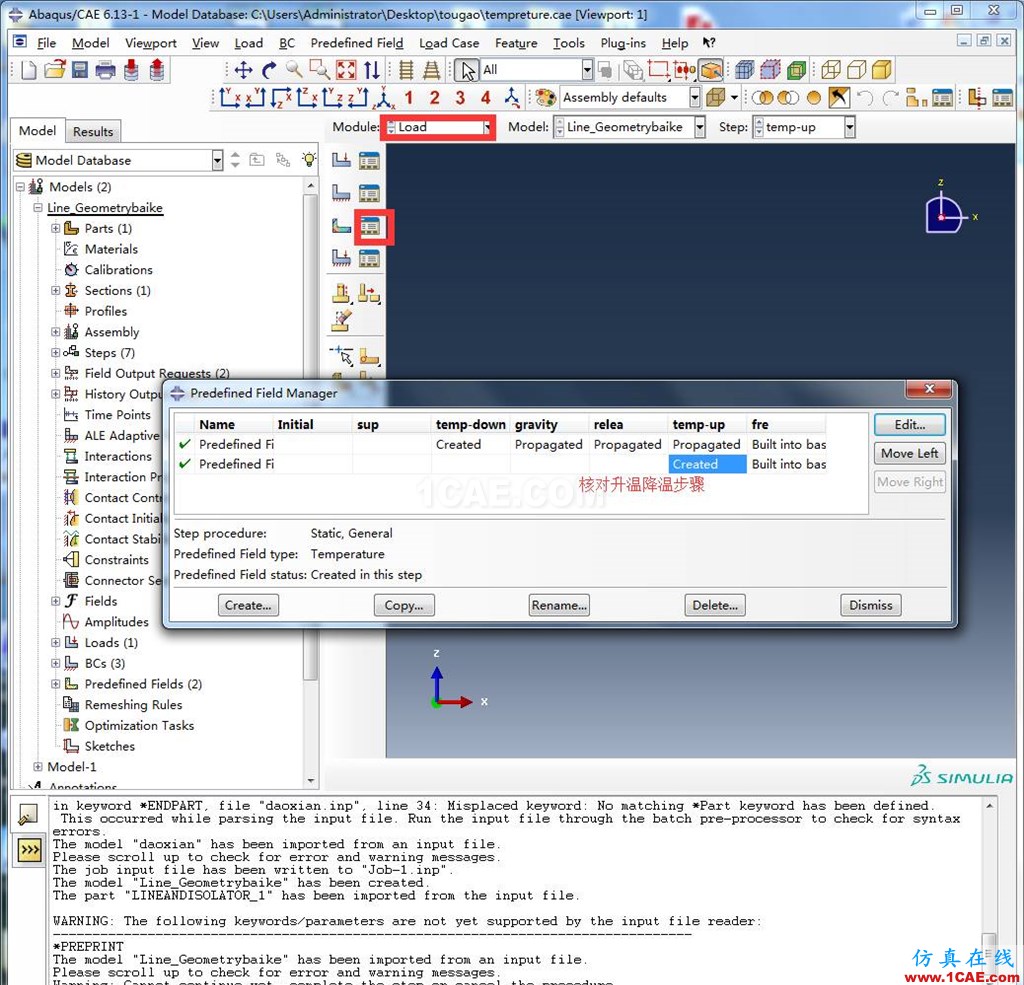Screen dimensions: 1024x985
Task: Apply custom view 3
Action: point(460,98)
